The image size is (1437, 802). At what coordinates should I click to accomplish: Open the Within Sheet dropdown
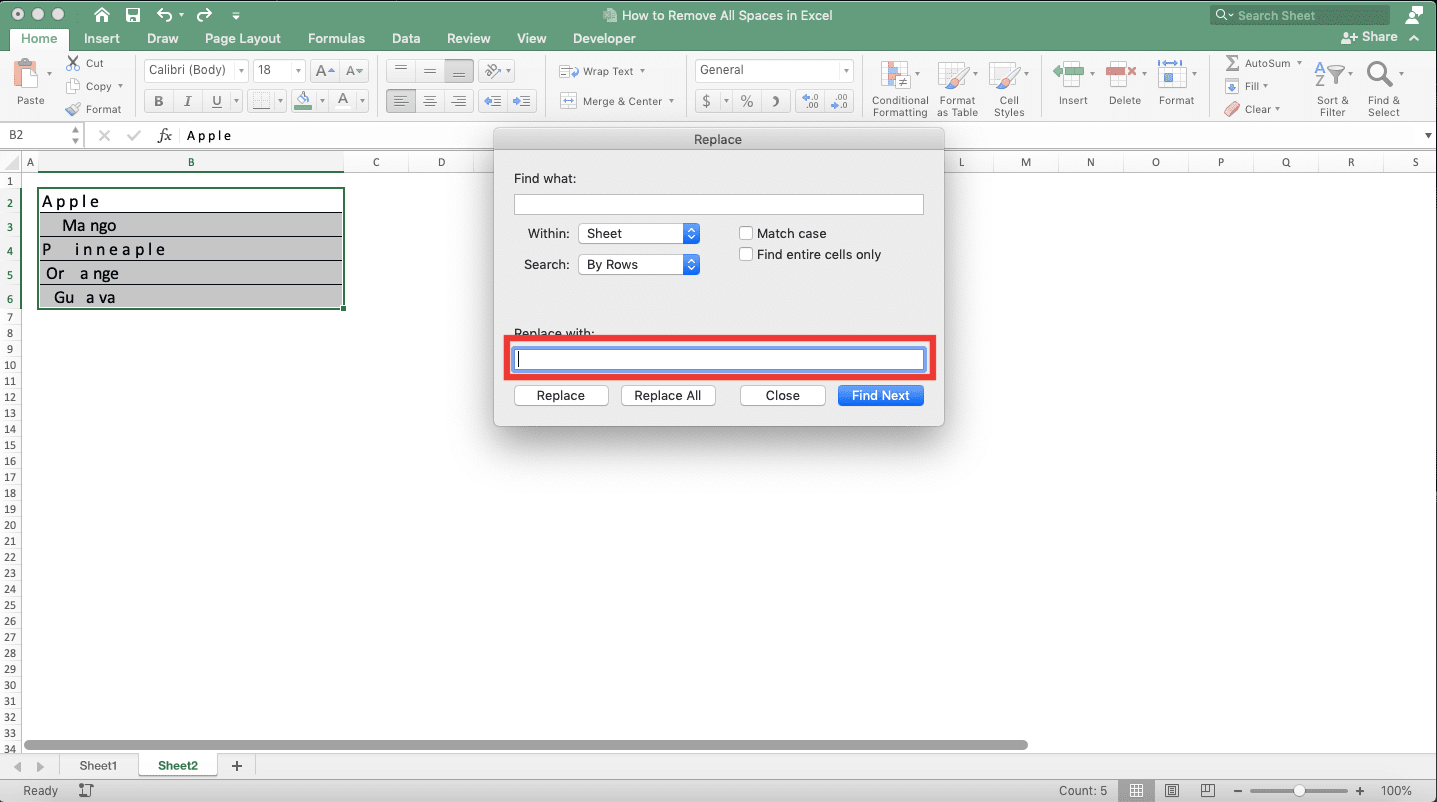(x=639, y=233)
